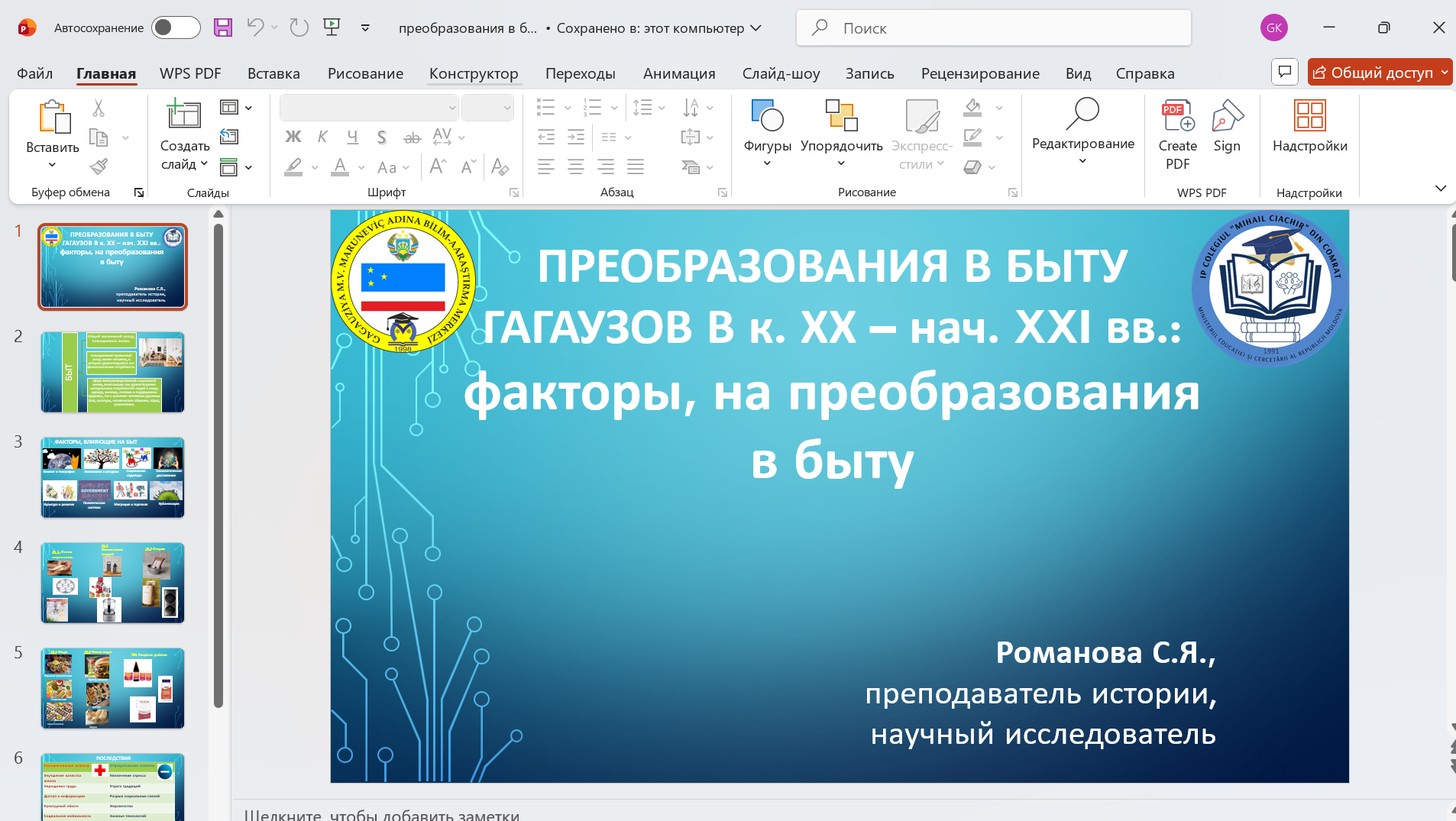Screen dimensions: 1456x821
Task: Toggle italic (К) formatting
Action: [322, 137]
